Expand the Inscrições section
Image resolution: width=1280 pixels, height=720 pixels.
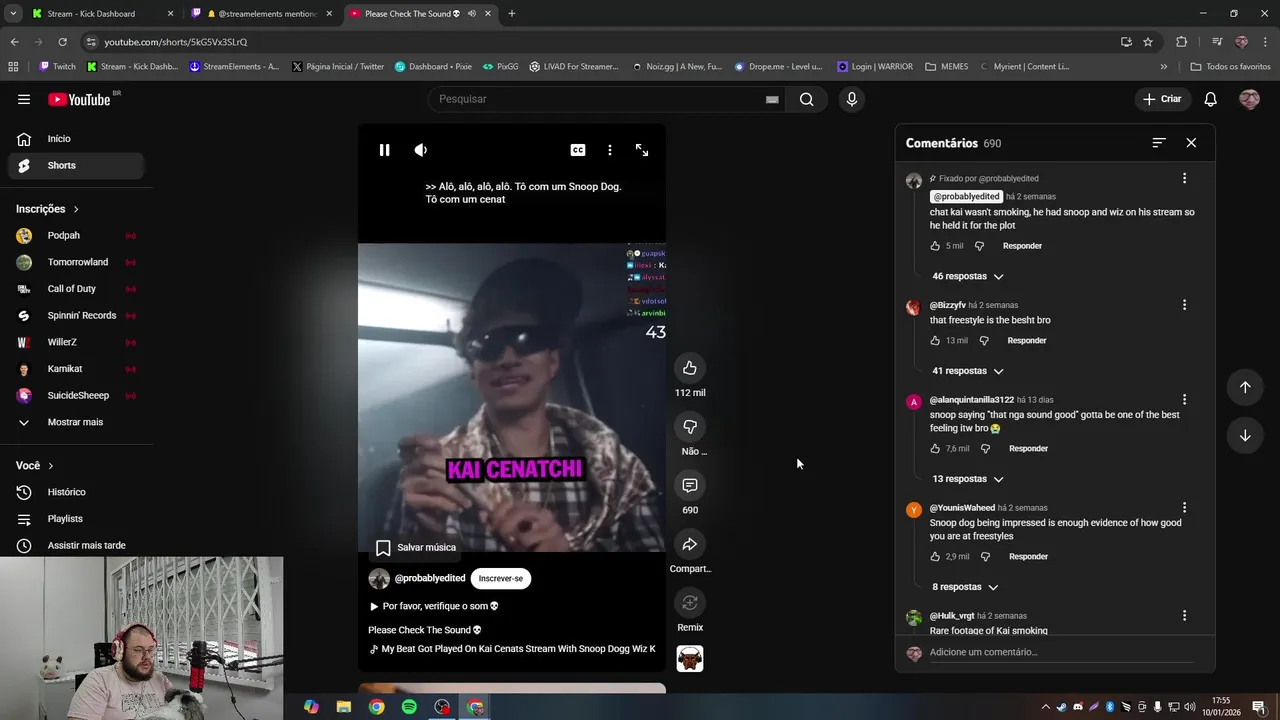click(x=47, y=209)
